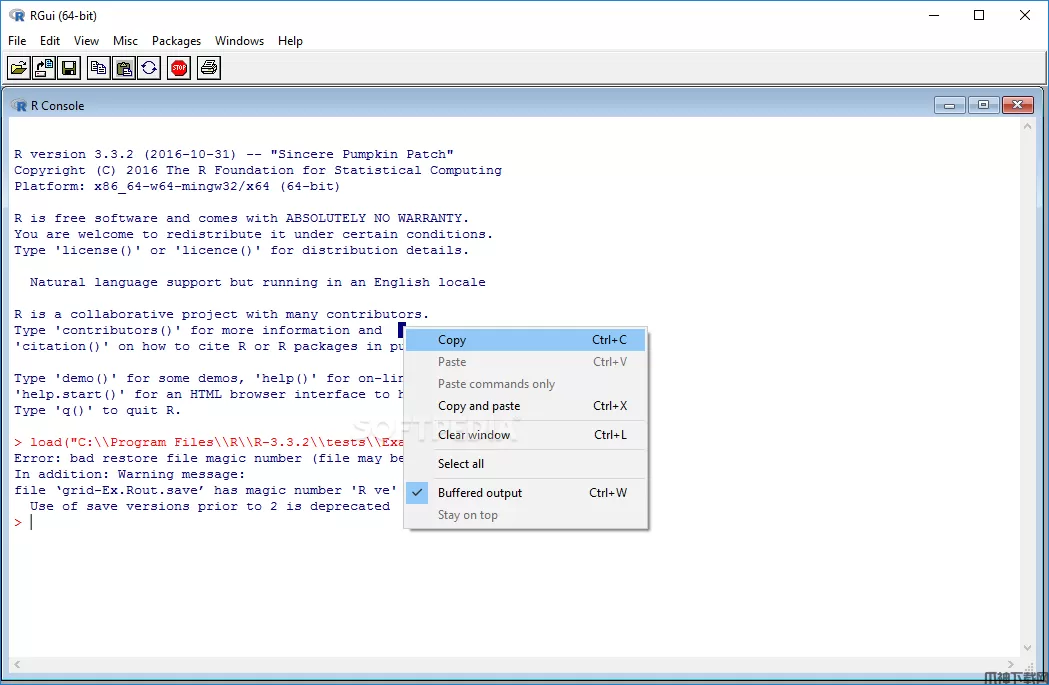Image resolution: width=1049 pixels, height=685 pixels.
Task: Hit the red Stop computation icon
Action: point(179,68)
